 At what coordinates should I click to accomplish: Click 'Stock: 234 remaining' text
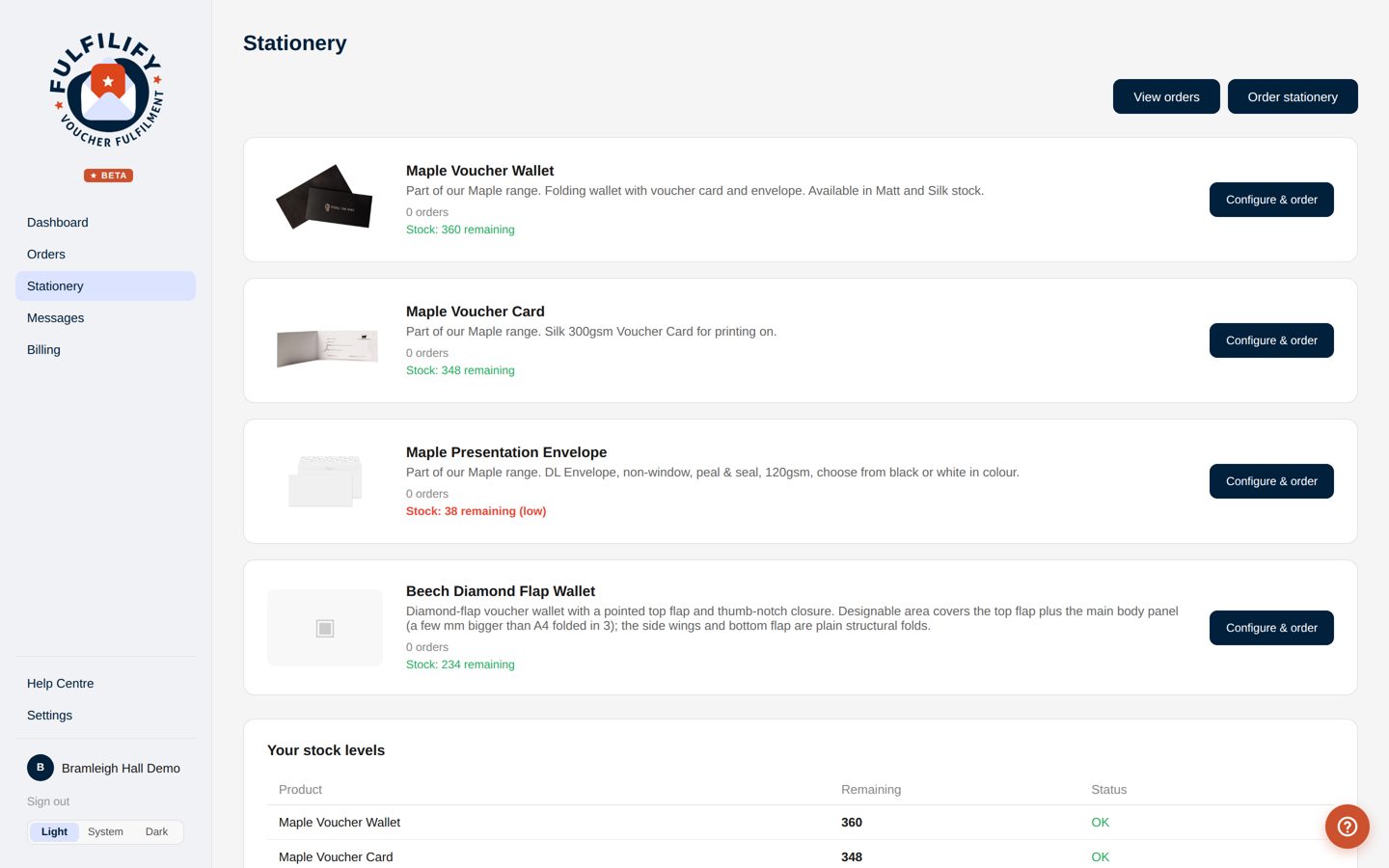click(x=460, y=665)
